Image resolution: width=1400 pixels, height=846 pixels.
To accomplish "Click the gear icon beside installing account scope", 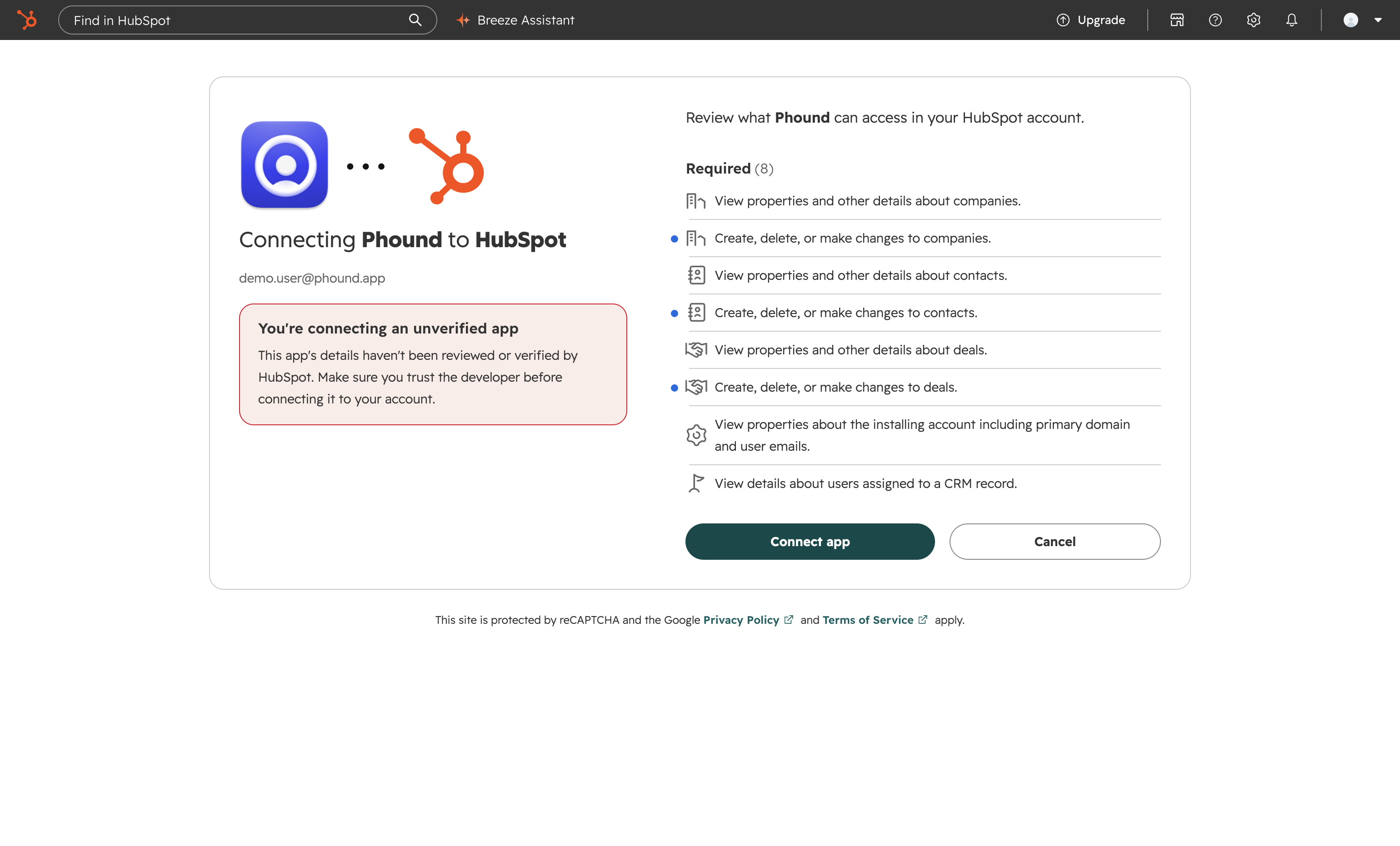I will click(696, 435).
